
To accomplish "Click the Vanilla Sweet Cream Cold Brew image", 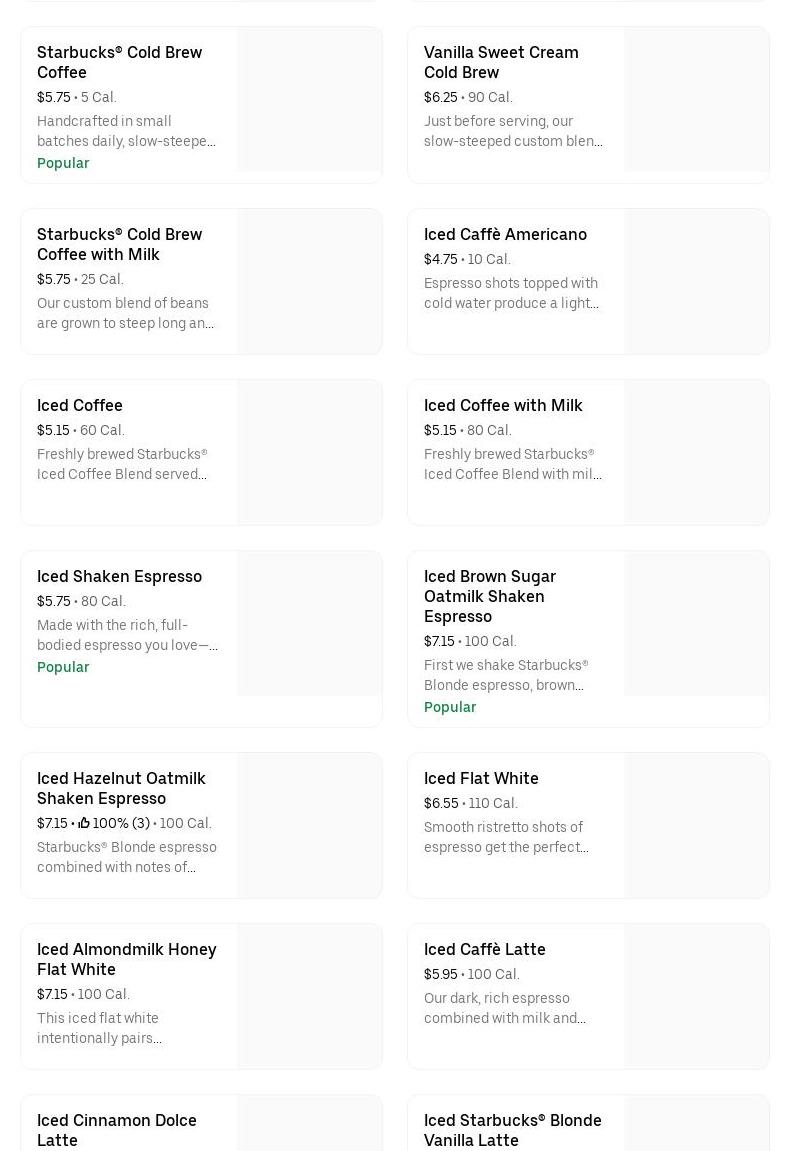I will pyautogui.click(x=697, y=99).
